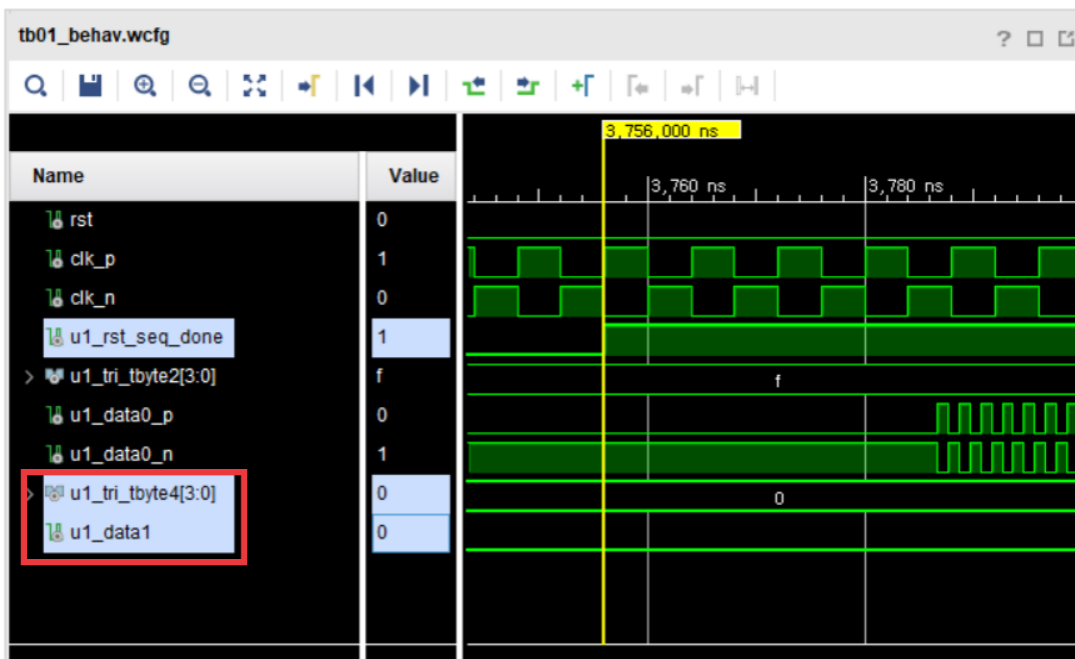Open the Find toolbar search tool
Image resolution: width=1075 pixels, height=659 pixels.
(x=35, y=86)
